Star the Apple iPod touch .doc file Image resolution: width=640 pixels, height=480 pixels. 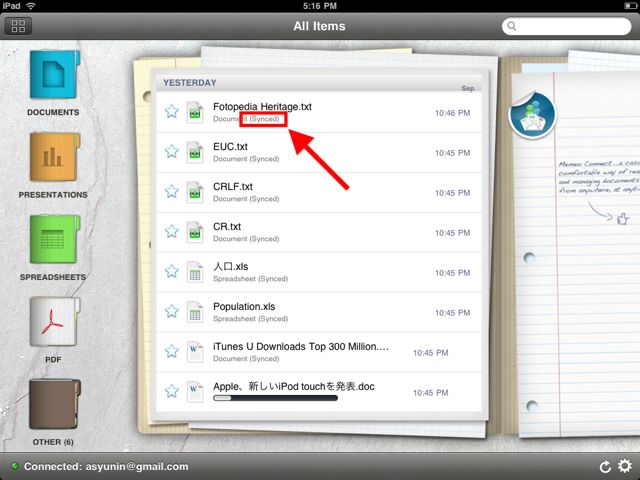coord(172,391)
